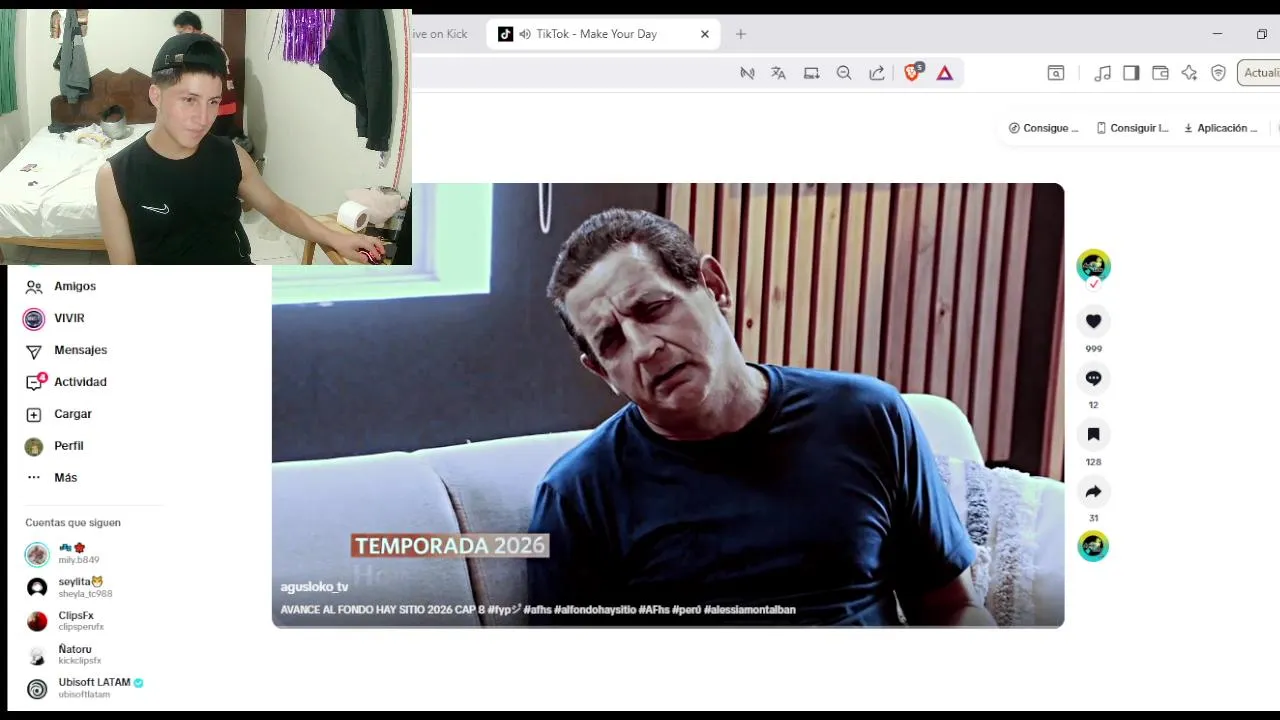
Task: Click the Consiguir l… phone button
Action: tap(1132, 128)
